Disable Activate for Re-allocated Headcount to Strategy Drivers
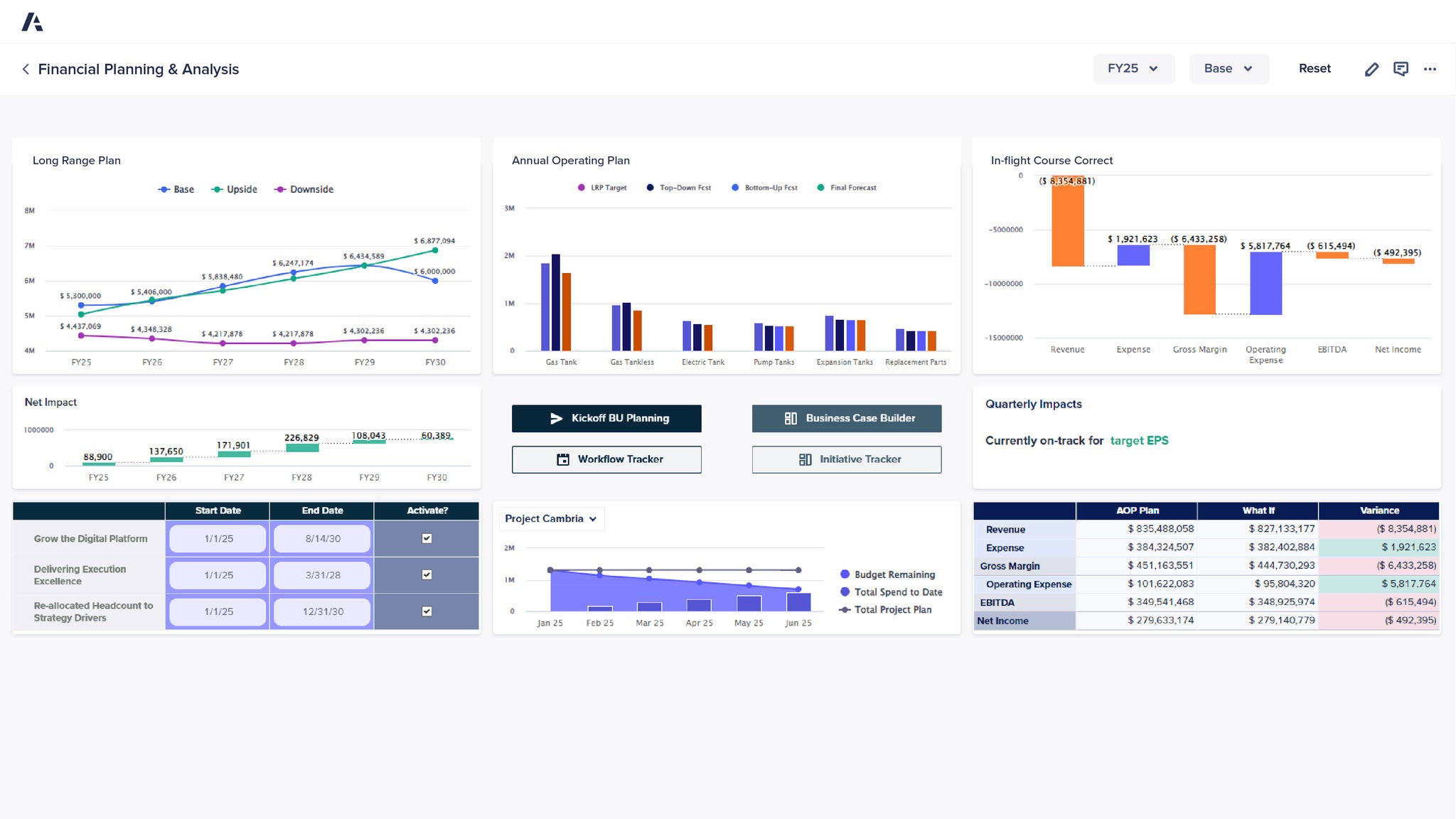 tap(426, 611)
